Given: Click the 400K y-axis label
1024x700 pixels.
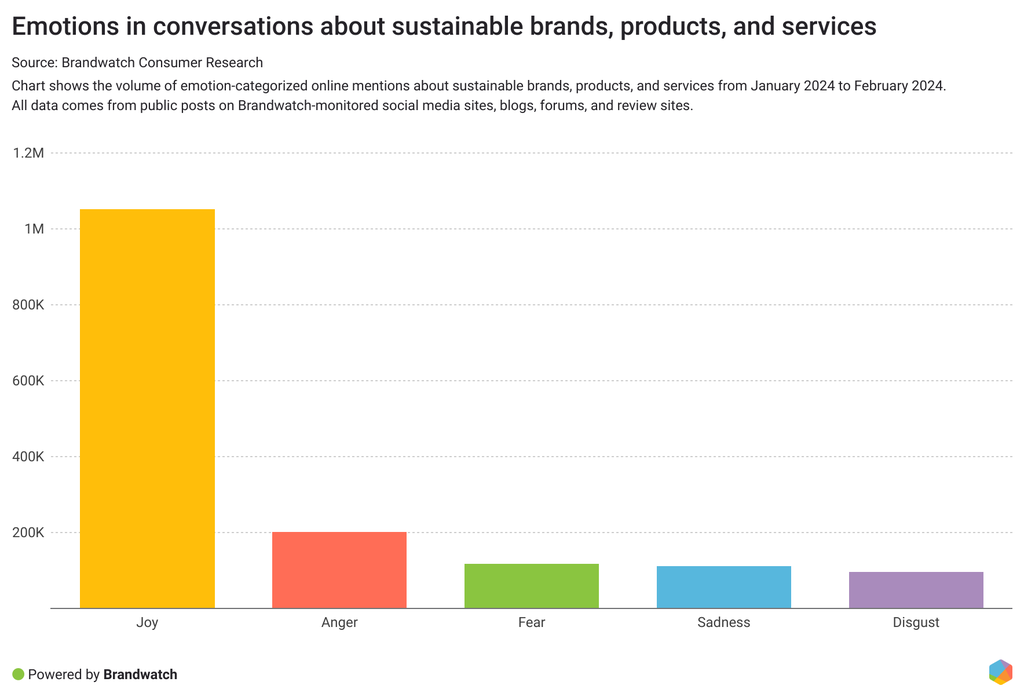Looking at the screenshot, I should (x=27, y=457).
